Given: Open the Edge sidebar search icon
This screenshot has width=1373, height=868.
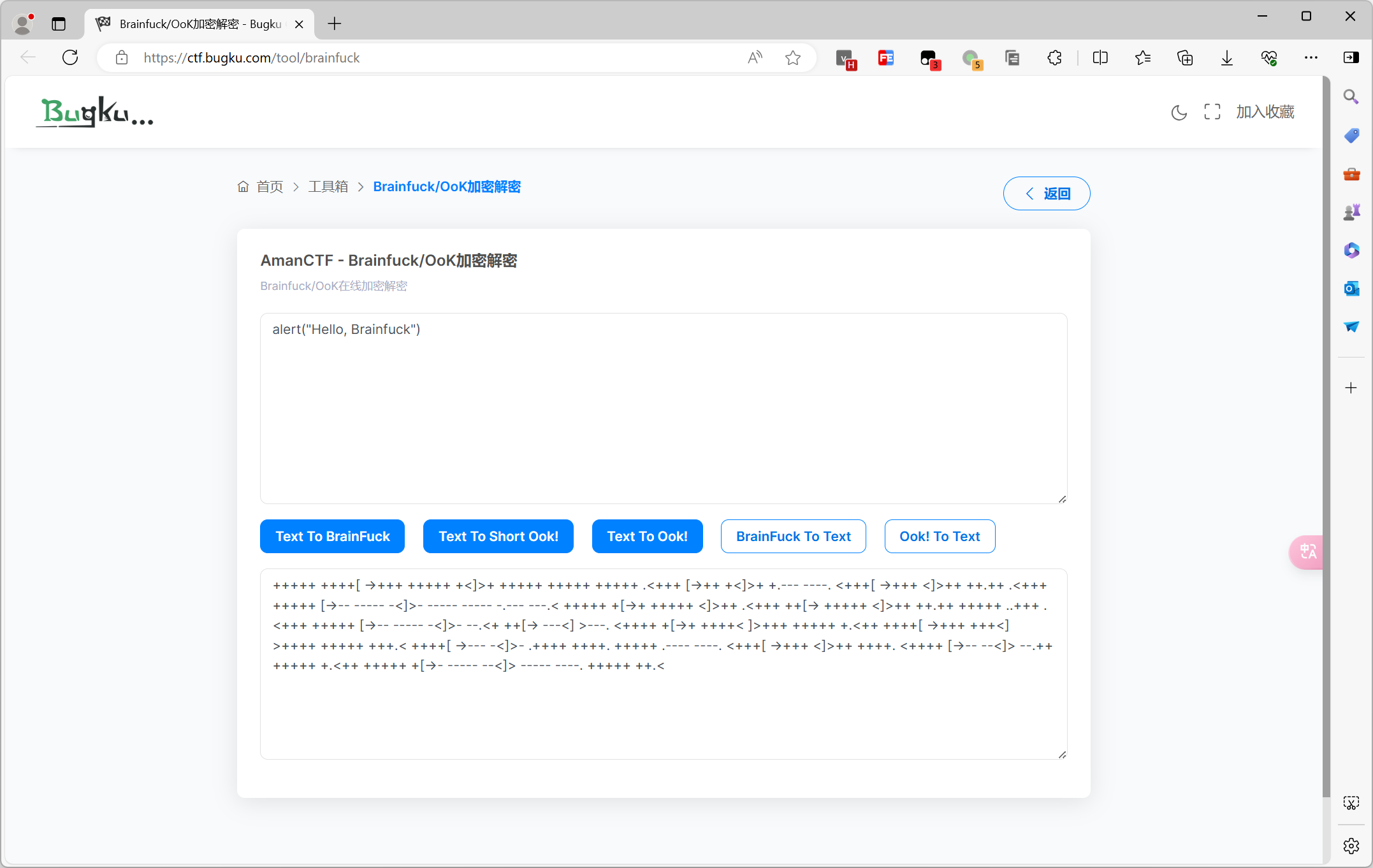Looking at the screenshot, I should point(1351,97).
